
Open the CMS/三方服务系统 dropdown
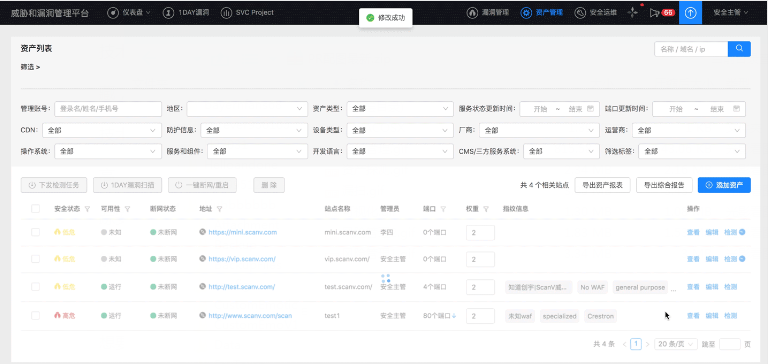[x=561, y=151]
